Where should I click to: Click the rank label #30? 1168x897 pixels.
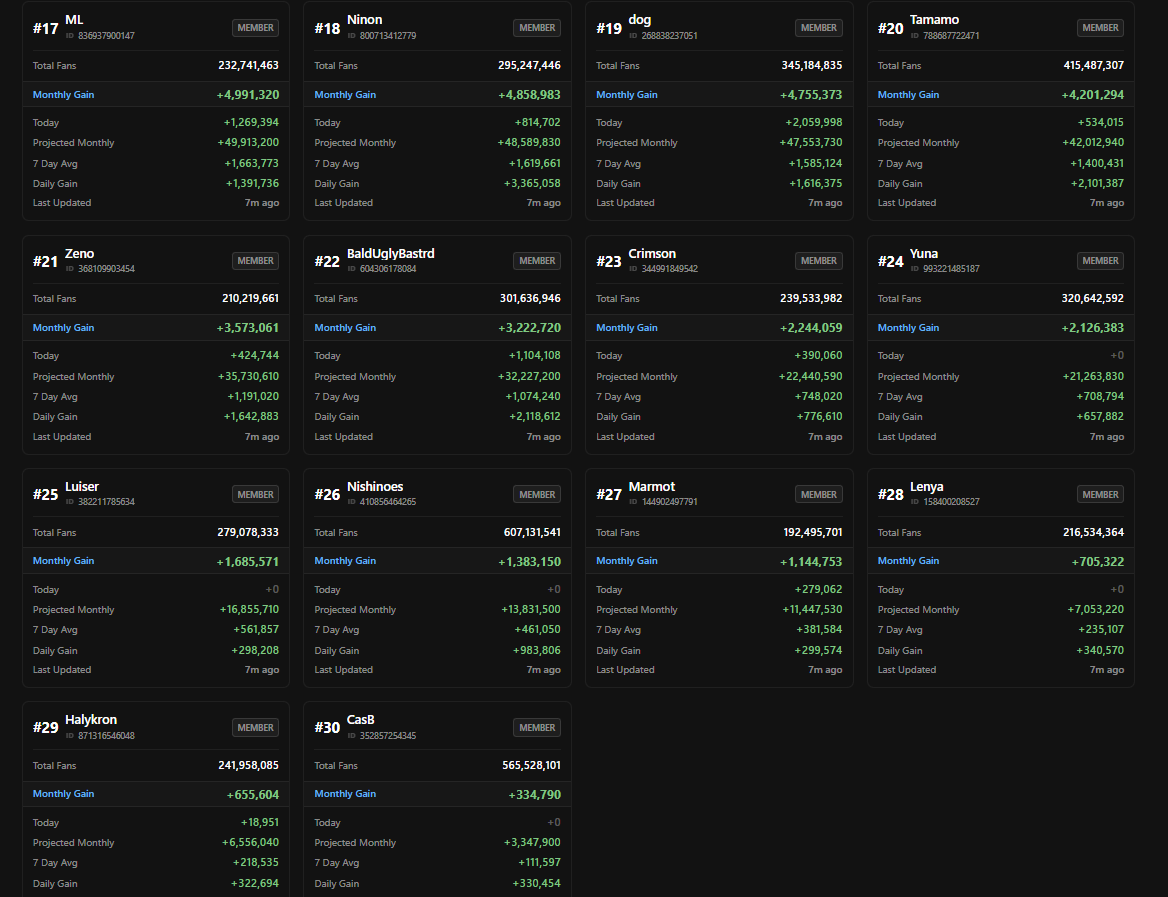pos(327,728)
